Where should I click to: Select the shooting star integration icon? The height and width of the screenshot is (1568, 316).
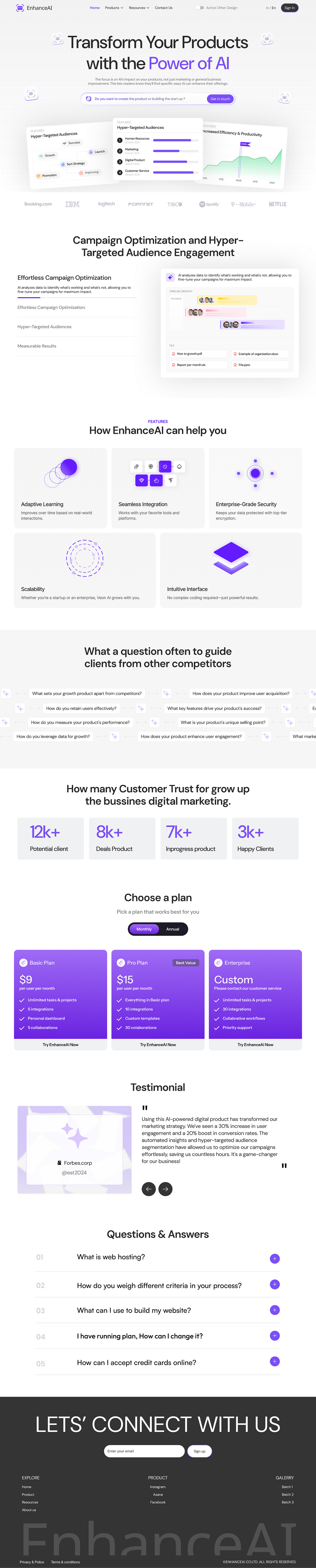point(136,466)
